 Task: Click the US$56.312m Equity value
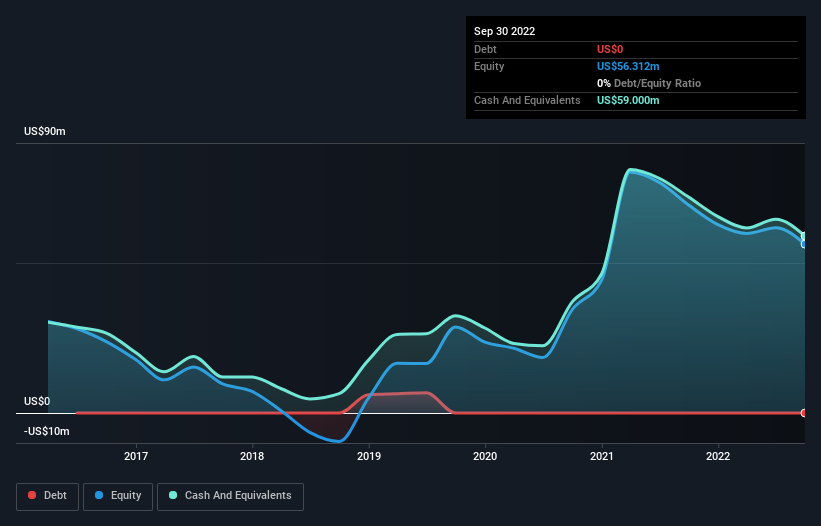(628, 66)
